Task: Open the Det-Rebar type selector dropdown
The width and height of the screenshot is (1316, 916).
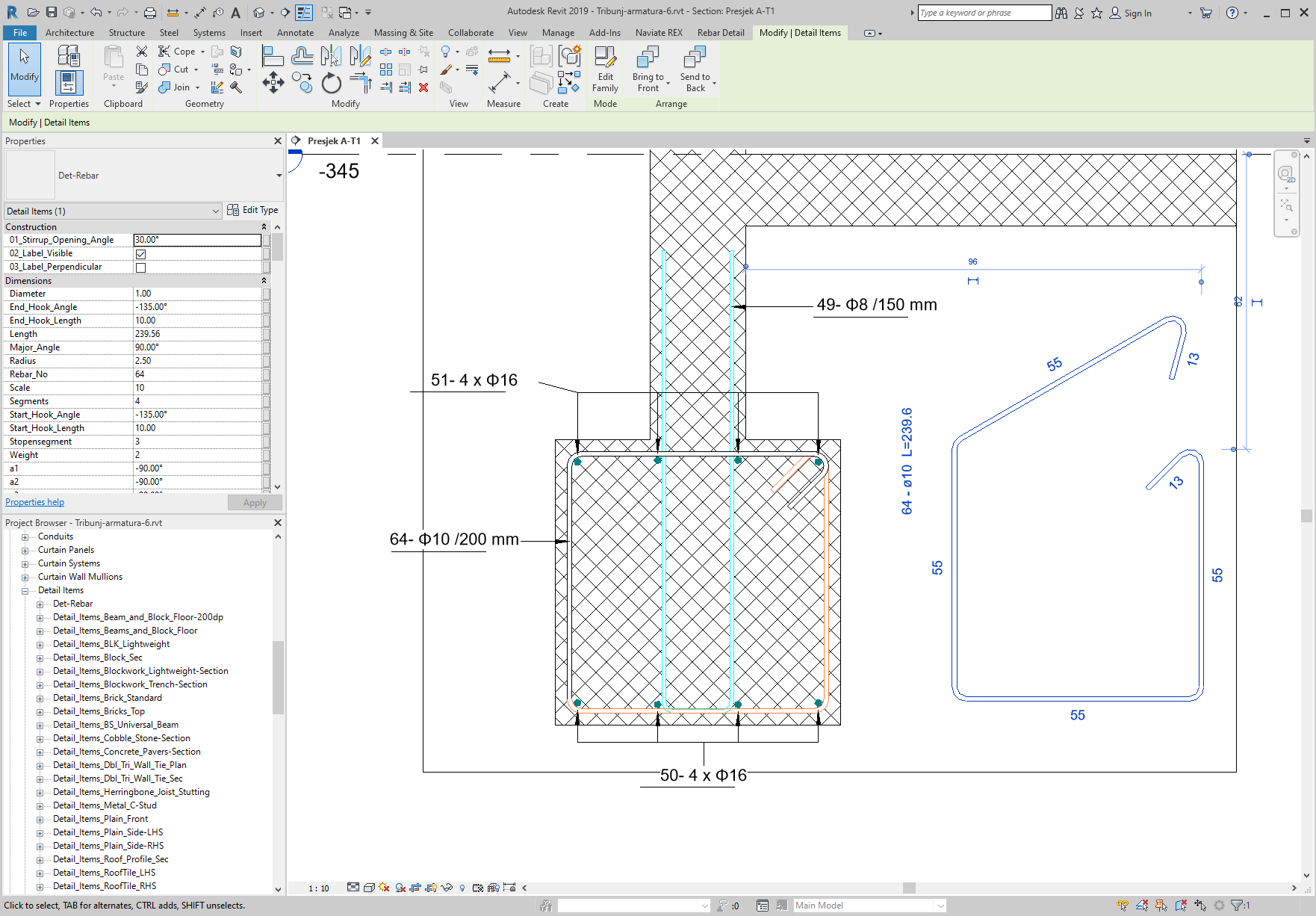Action: pyautogui.click(x=279, y=175)
